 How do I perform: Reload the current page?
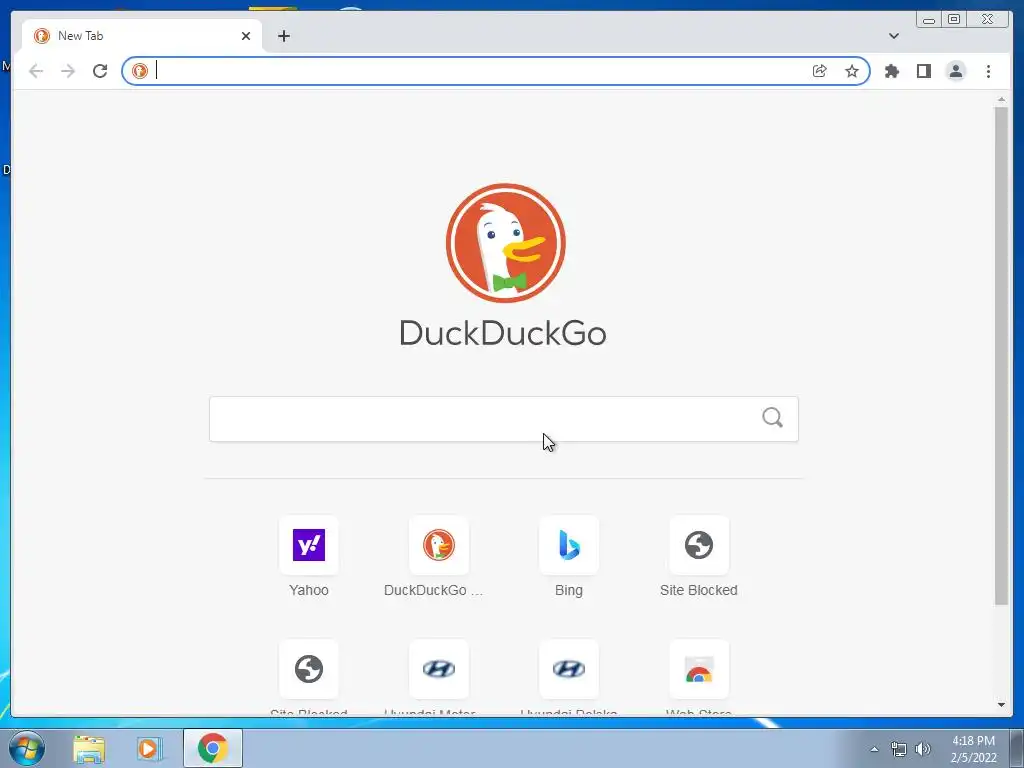point(100,71)
